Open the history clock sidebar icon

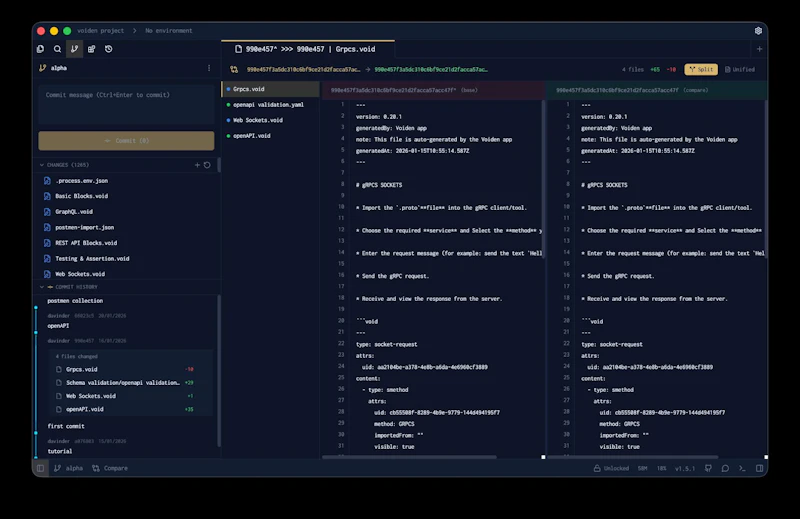(109, 49)
